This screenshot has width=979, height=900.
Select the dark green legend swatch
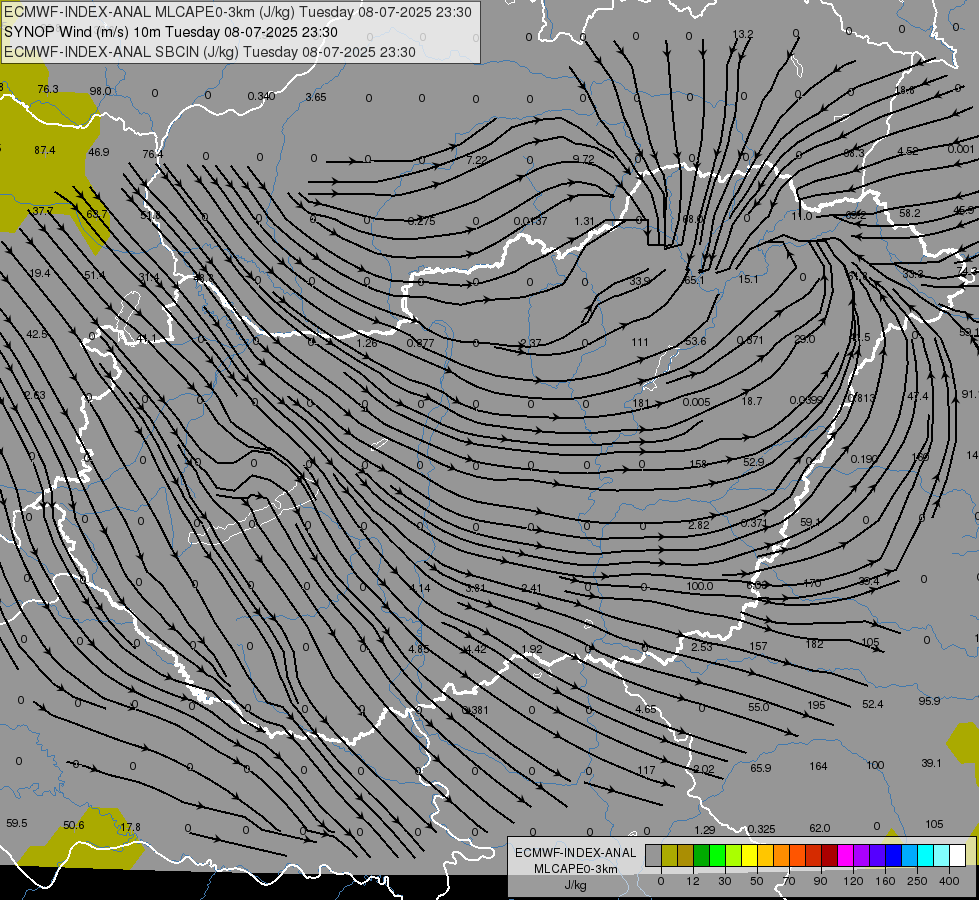point(702,855)
